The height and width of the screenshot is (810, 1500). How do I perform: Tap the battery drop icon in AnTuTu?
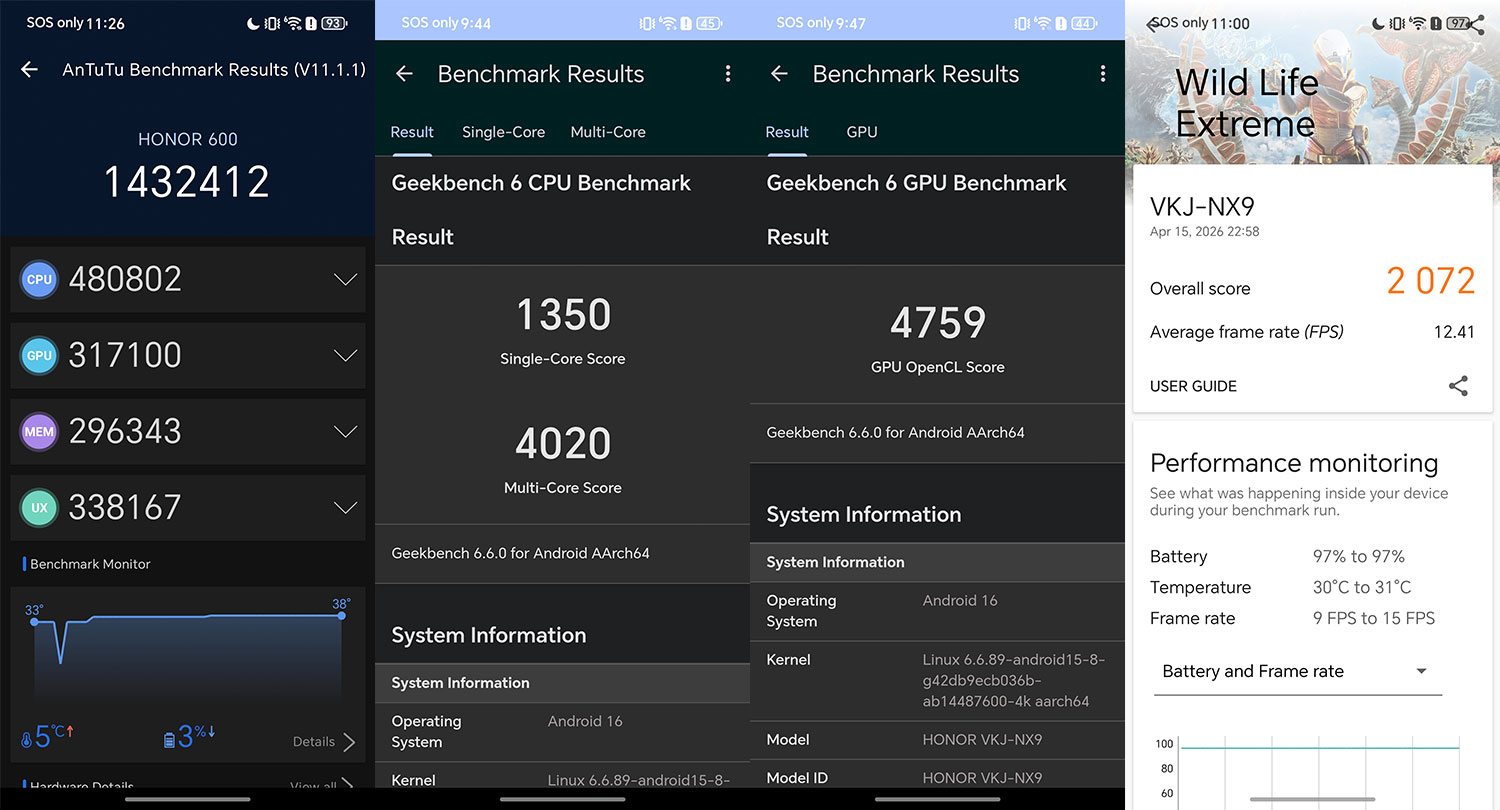coord(169,741)
